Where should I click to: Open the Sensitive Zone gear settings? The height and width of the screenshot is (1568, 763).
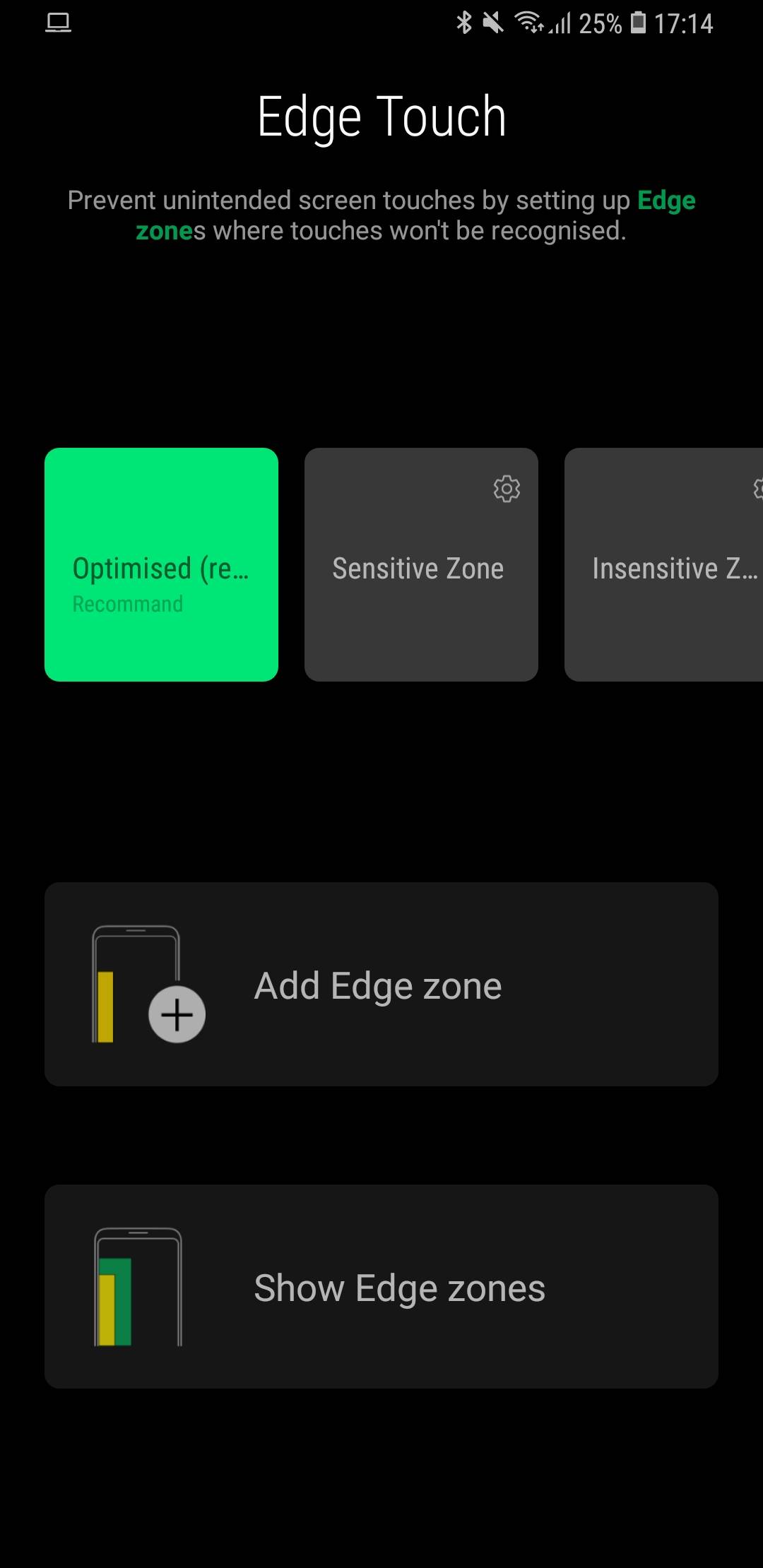coord(506,488)
